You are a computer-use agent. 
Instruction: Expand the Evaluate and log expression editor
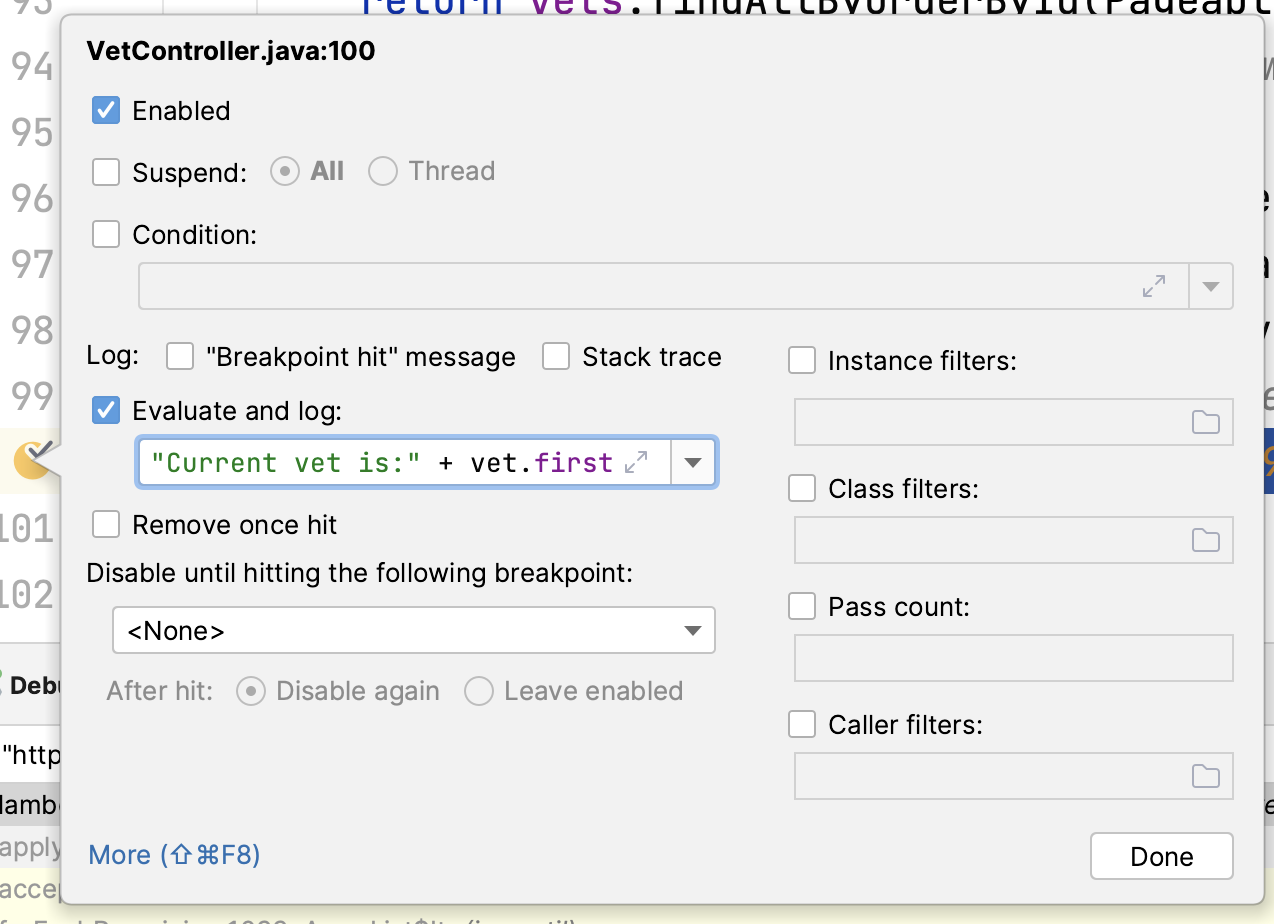coord(636,462)
